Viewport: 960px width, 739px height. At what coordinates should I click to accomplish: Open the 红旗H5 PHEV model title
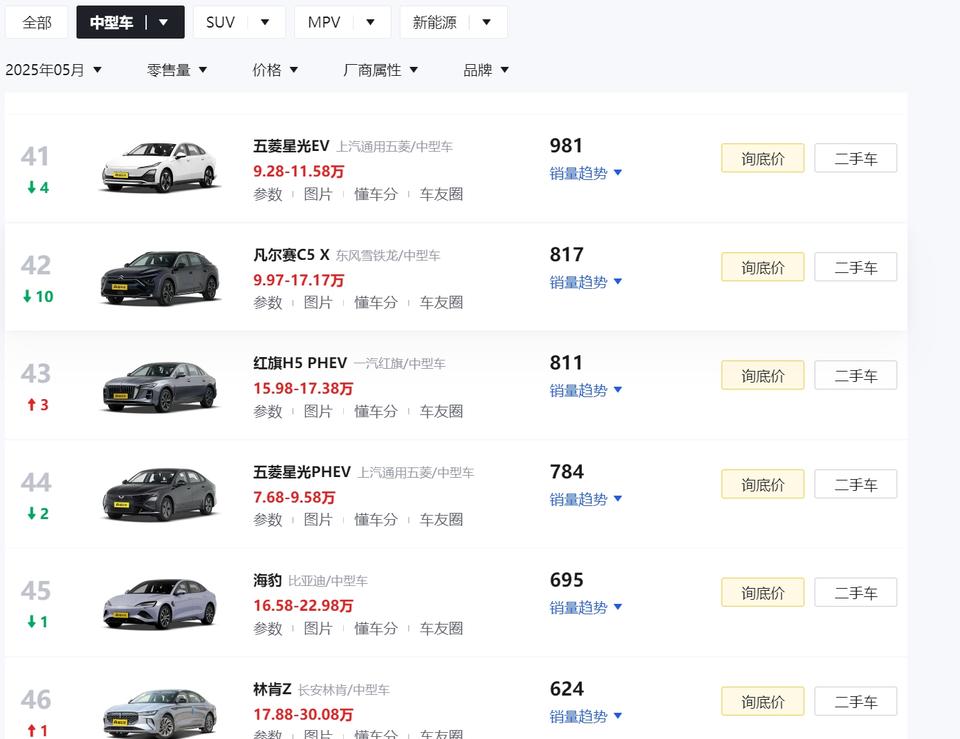click(x=300, y=363)
